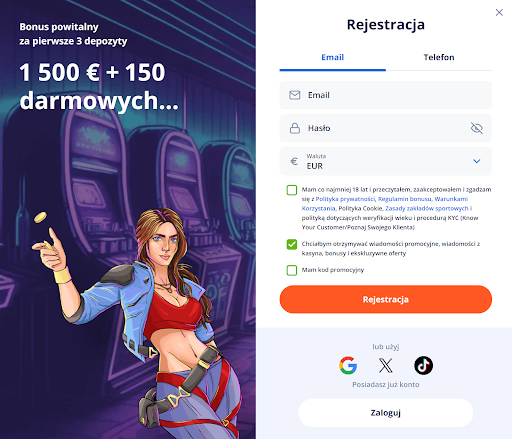The width and height of the screenshot is (512, 439).
Task: Sign up with the TikTok icon
Action: coord(423,365)
